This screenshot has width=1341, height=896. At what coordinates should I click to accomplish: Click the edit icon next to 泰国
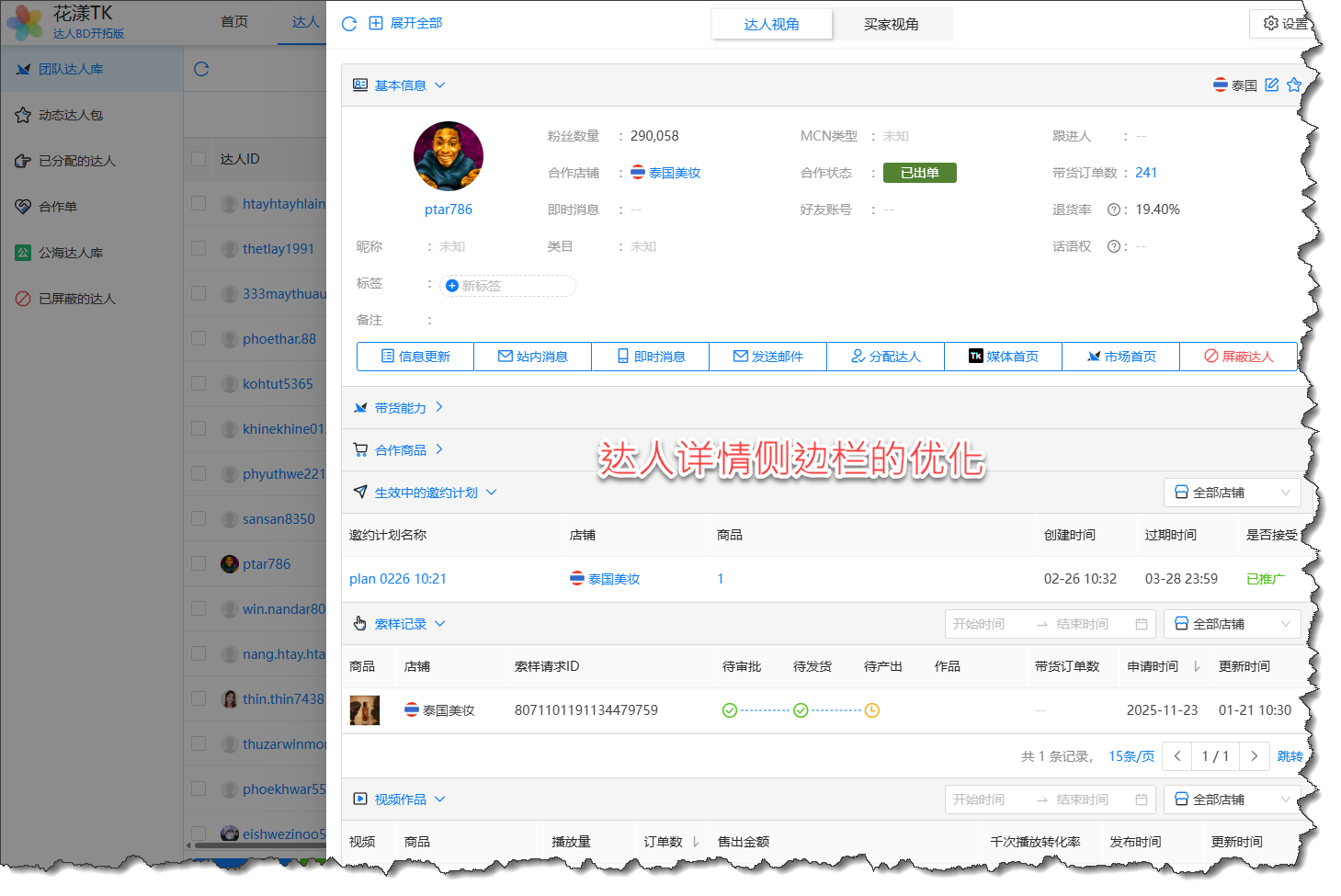pos(1272,85)
